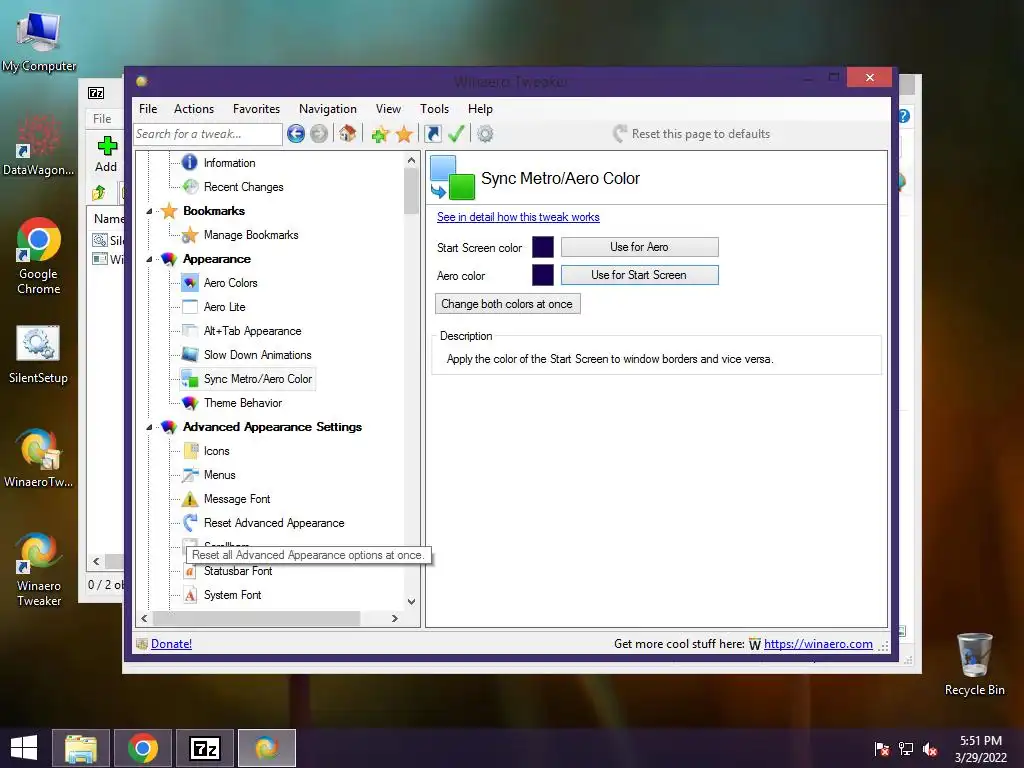Viewport: 1024px width, 768px height.
Task: Open See in detail how this tweak works link
Action: (518, 217)
